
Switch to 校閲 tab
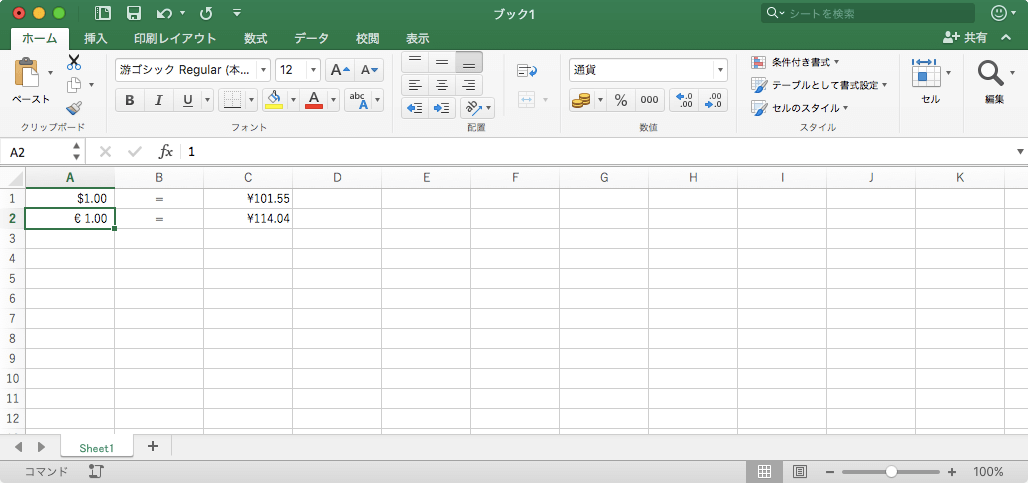pyautogui.click(x=367, y=39)
